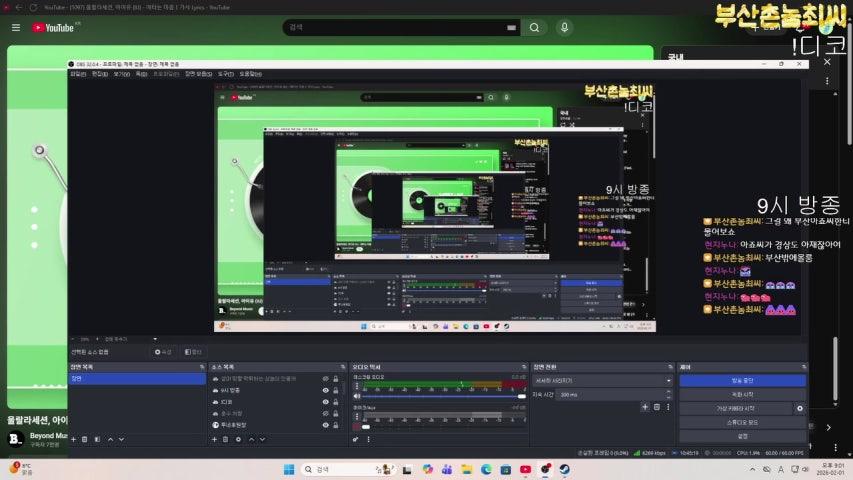Open File Explorer from taskbar
The height and width of the screenshot is (480, 853).
coord(466,469)
